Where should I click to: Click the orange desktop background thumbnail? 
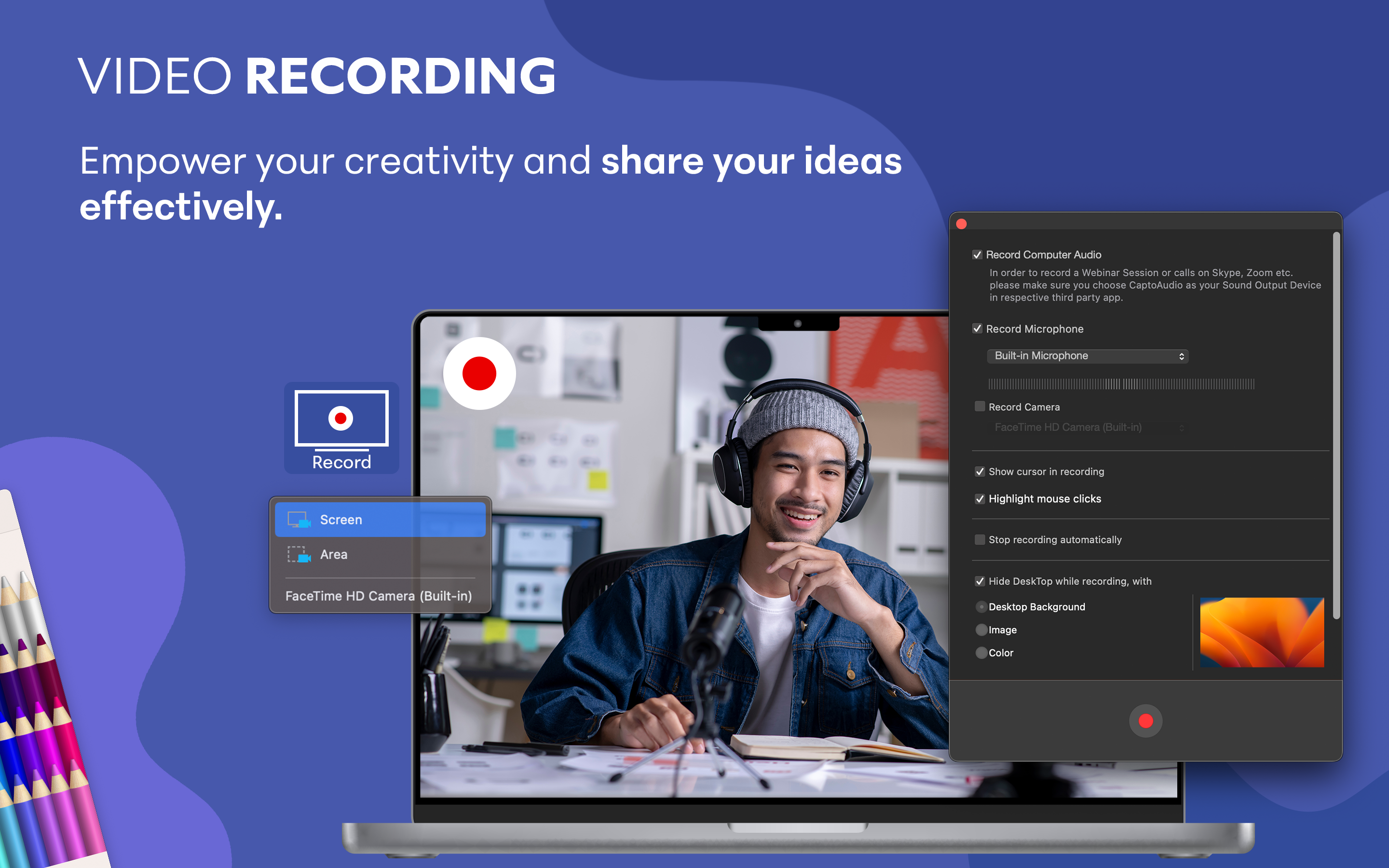point(1260,632)
